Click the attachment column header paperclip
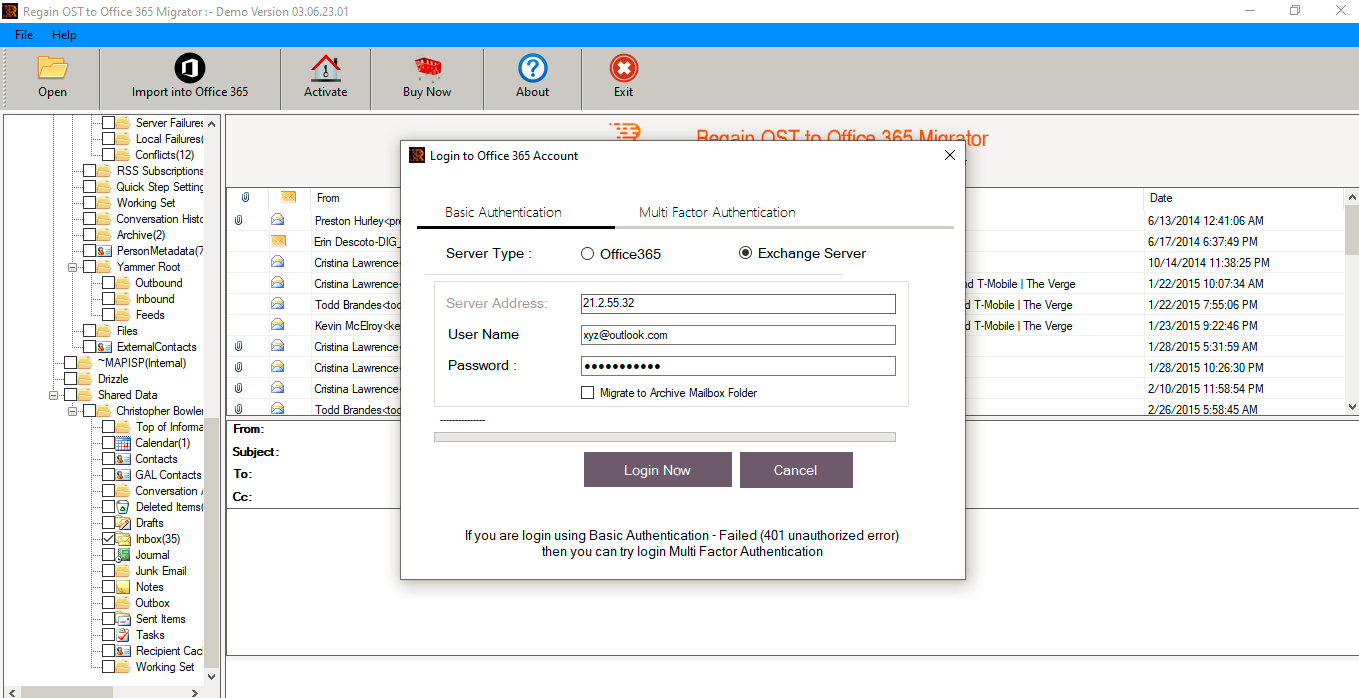 (245, 198)
